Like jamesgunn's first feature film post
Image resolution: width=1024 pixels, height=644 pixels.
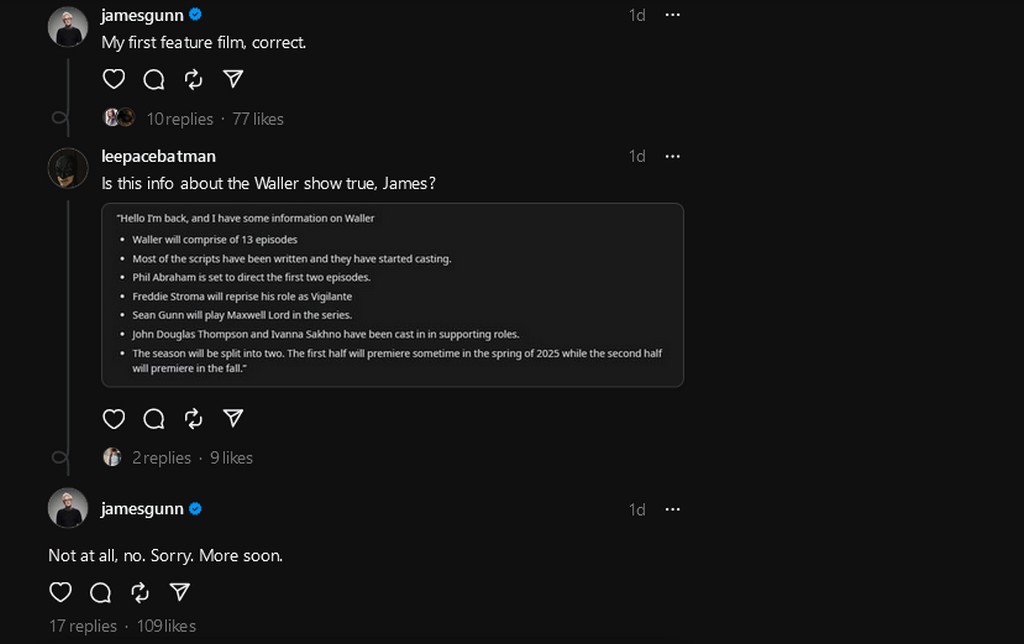coord(114,79)
